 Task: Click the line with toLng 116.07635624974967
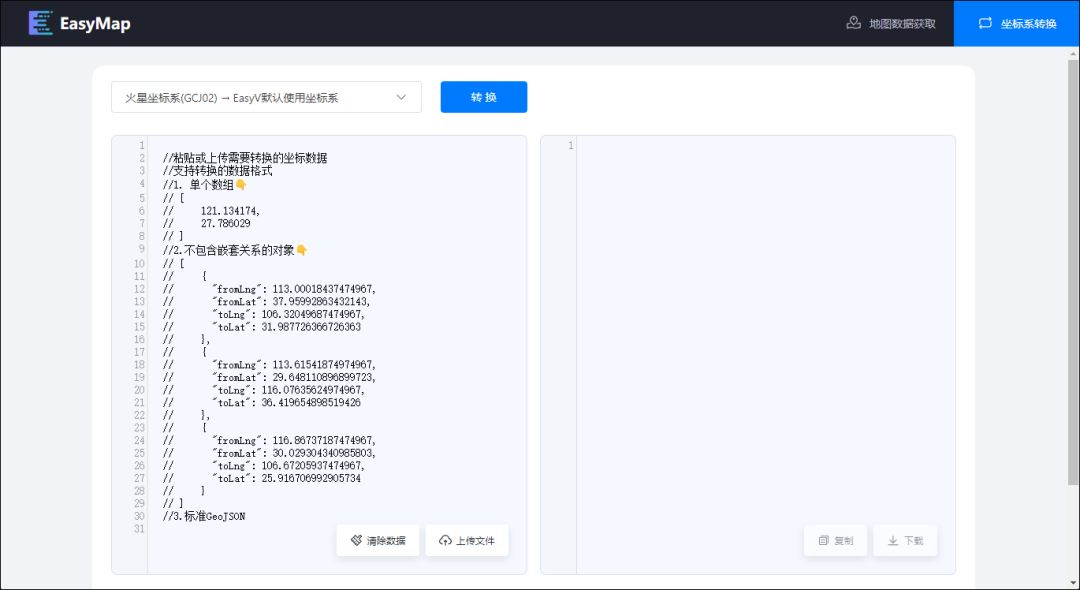click(264, 390)
